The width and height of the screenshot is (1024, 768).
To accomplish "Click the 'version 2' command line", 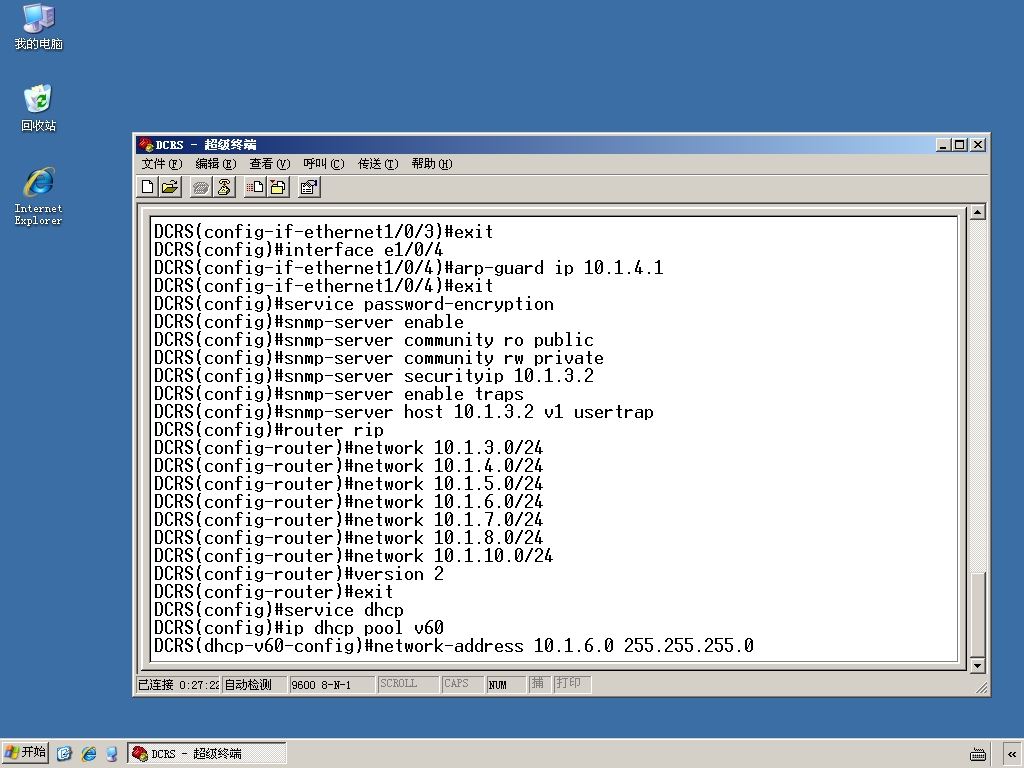I will click(298, 574).
